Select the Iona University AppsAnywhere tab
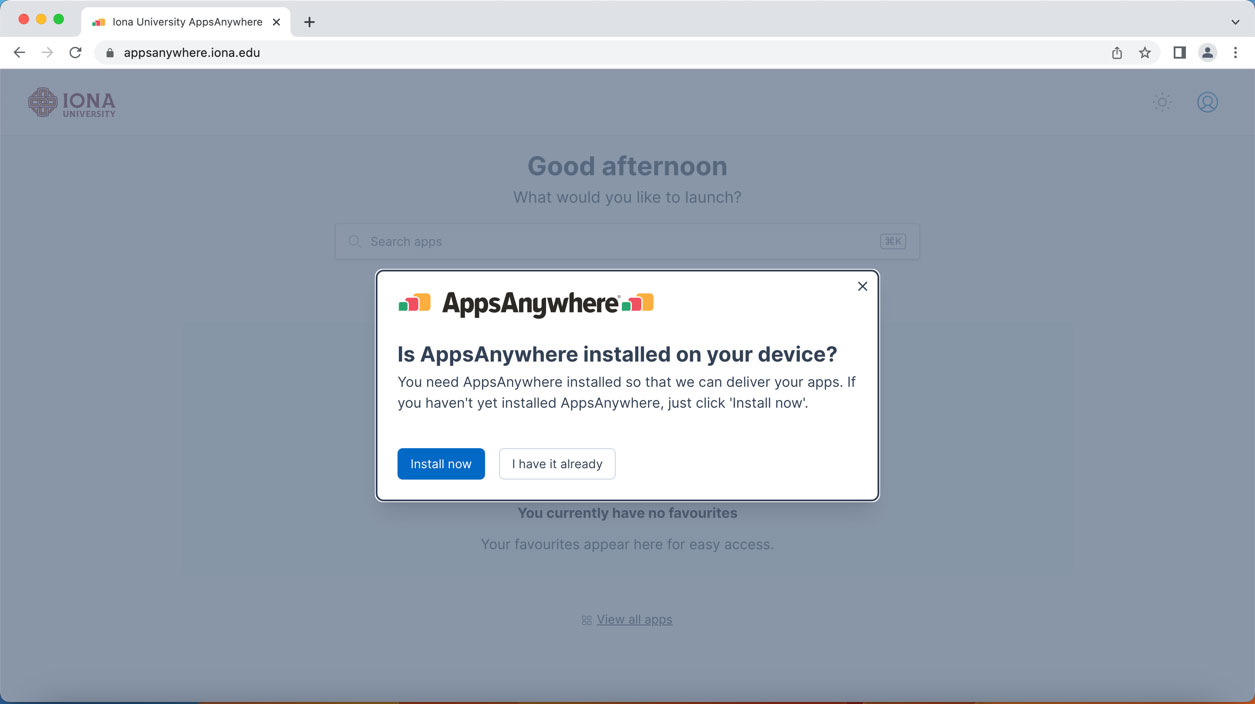 click(x=186, y=22)
